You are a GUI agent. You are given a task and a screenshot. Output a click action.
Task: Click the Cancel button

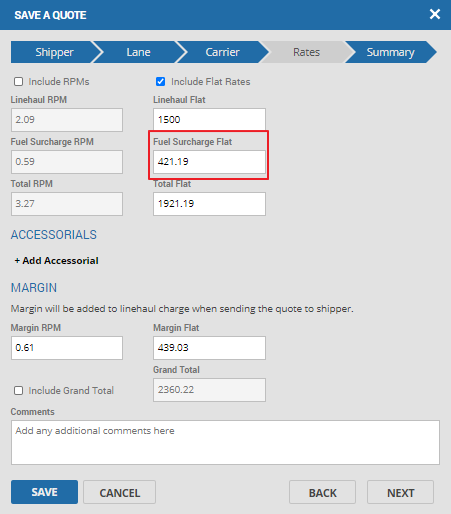(x=119, y=492)
